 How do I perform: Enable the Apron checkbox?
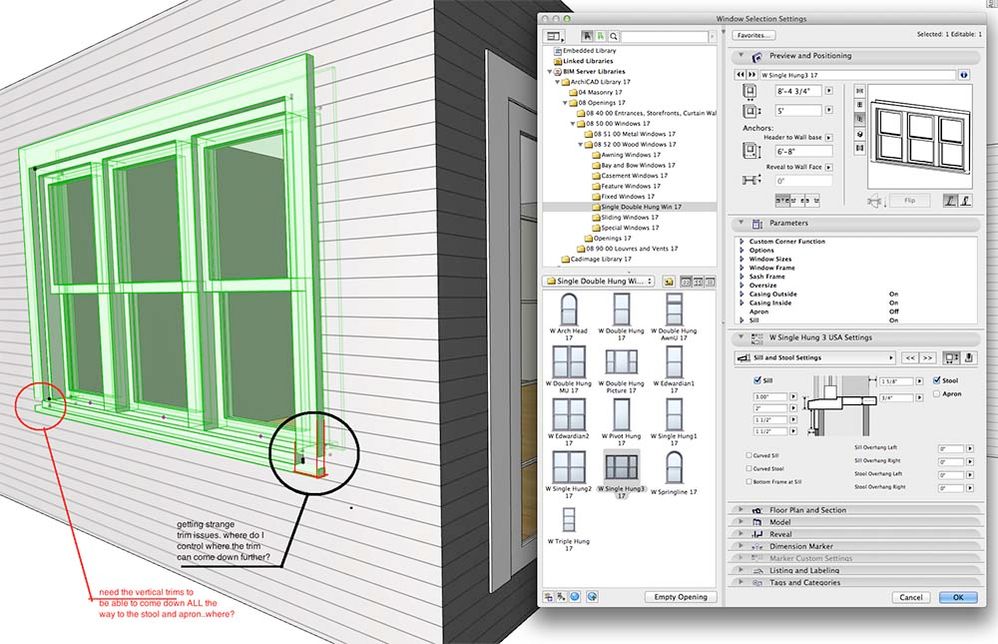[x=935, y=393]
